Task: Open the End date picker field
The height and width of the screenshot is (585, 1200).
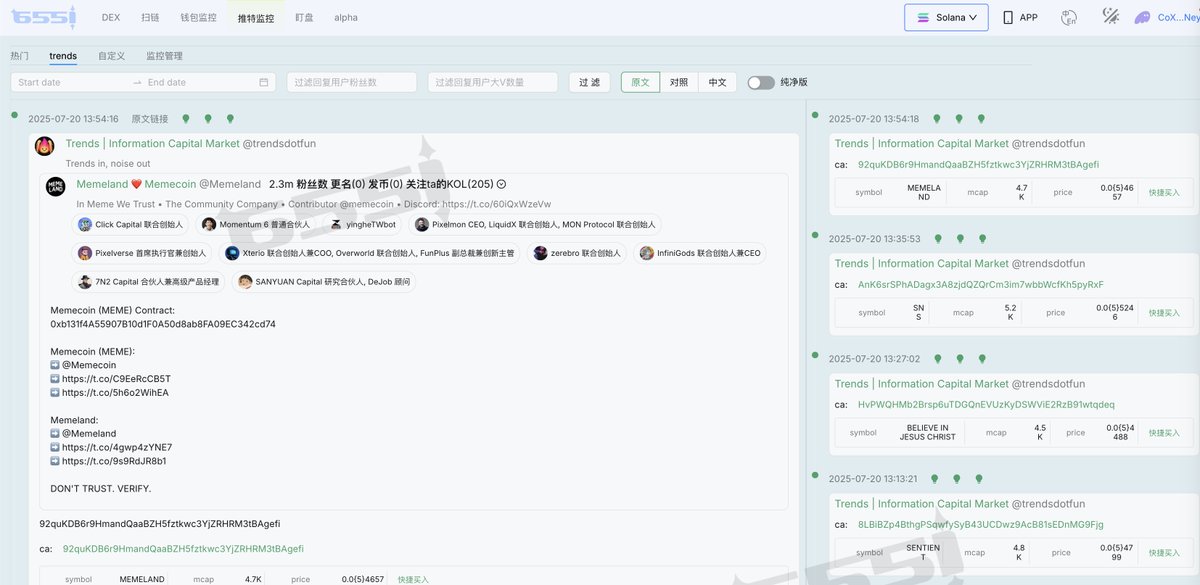Action: coord(200,82)
